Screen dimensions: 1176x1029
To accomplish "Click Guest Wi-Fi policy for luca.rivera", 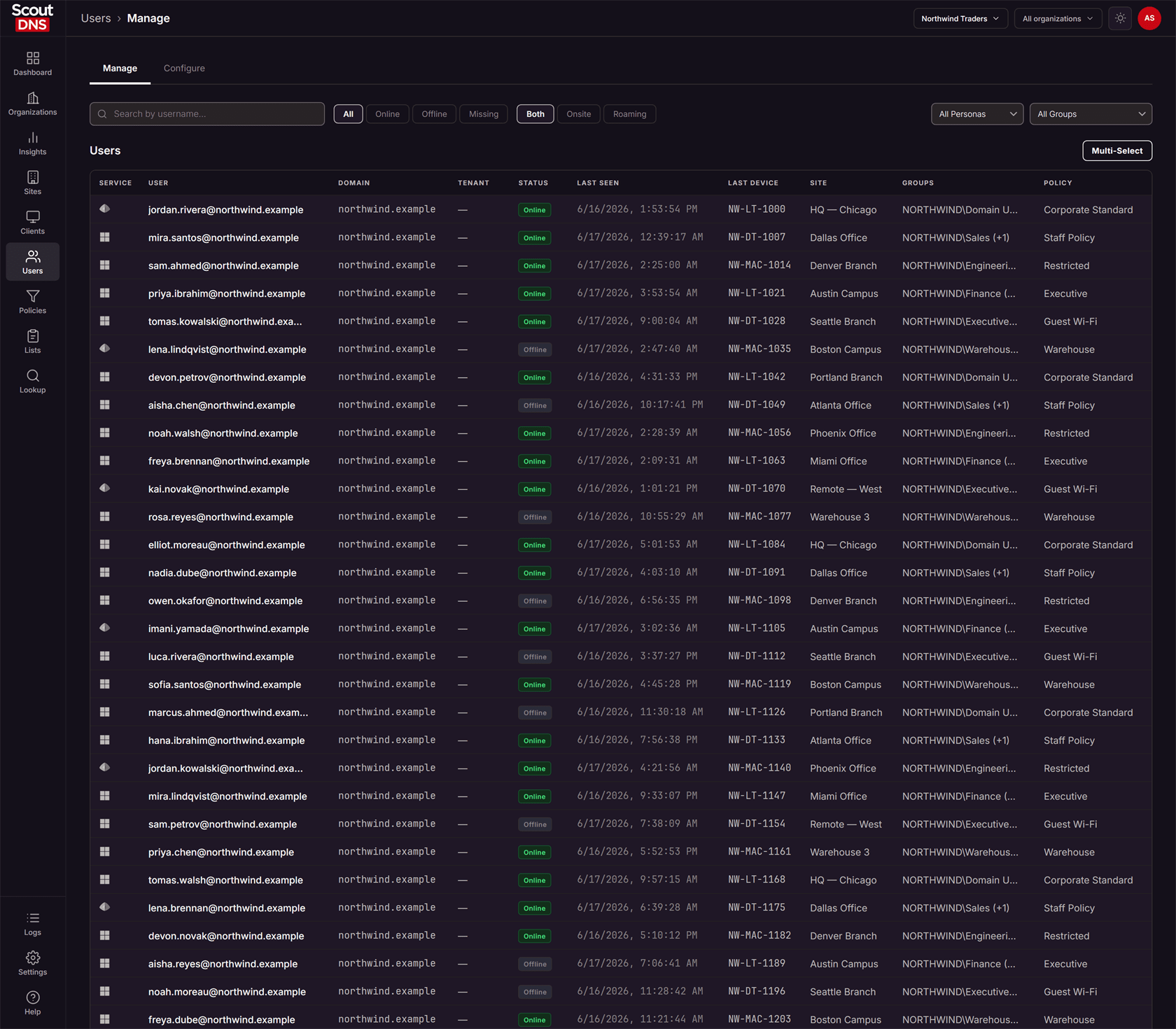I will pyautogui.click(x=1070, y=657).
